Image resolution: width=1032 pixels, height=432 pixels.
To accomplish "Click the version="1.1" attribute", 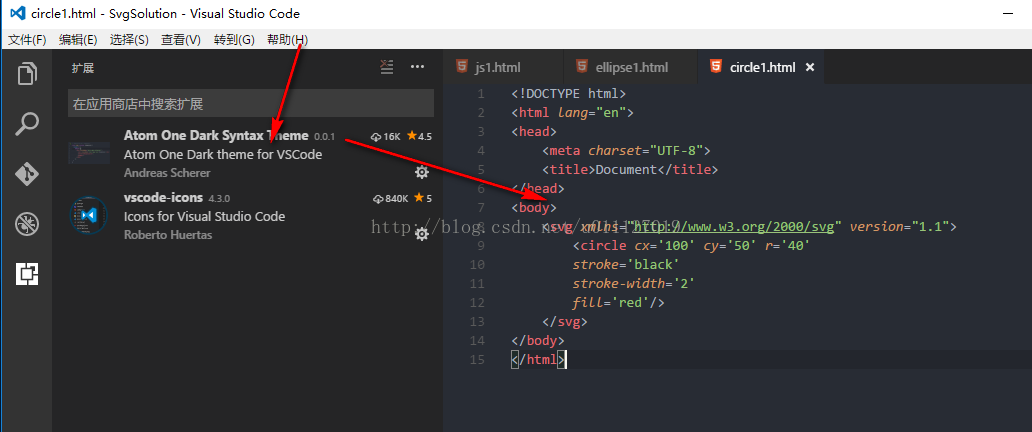I will pos(899,227).
